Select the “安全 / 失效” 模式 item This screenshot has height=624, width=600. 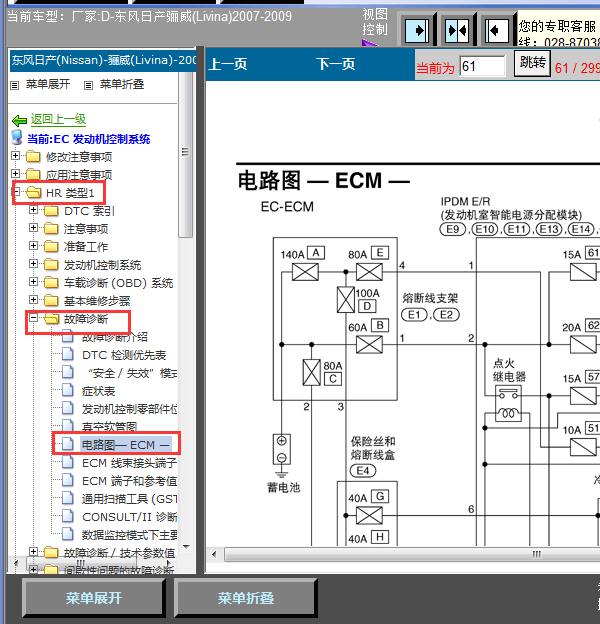132,373
